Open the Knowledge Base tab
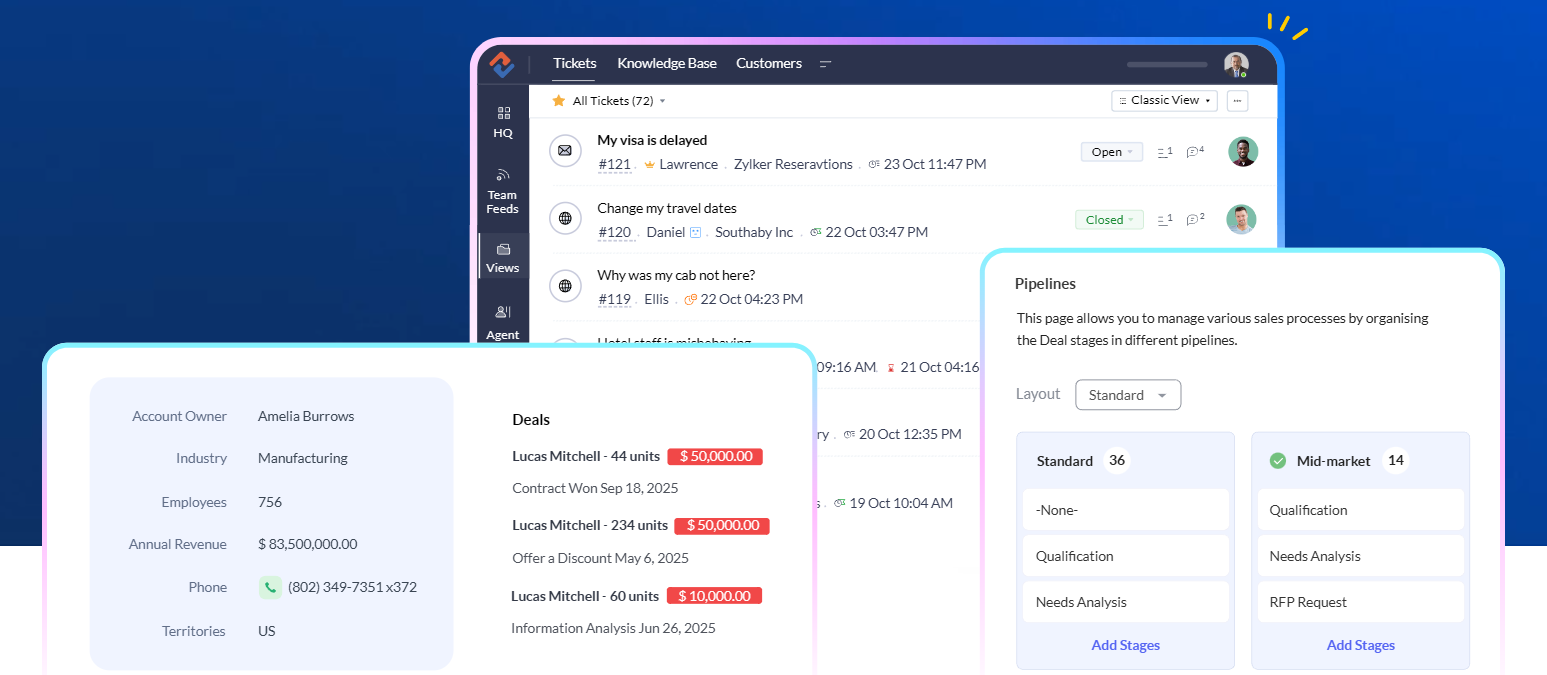Image resolution: width=1547 pixels, height=675 pixels. [x=667, y=63]
